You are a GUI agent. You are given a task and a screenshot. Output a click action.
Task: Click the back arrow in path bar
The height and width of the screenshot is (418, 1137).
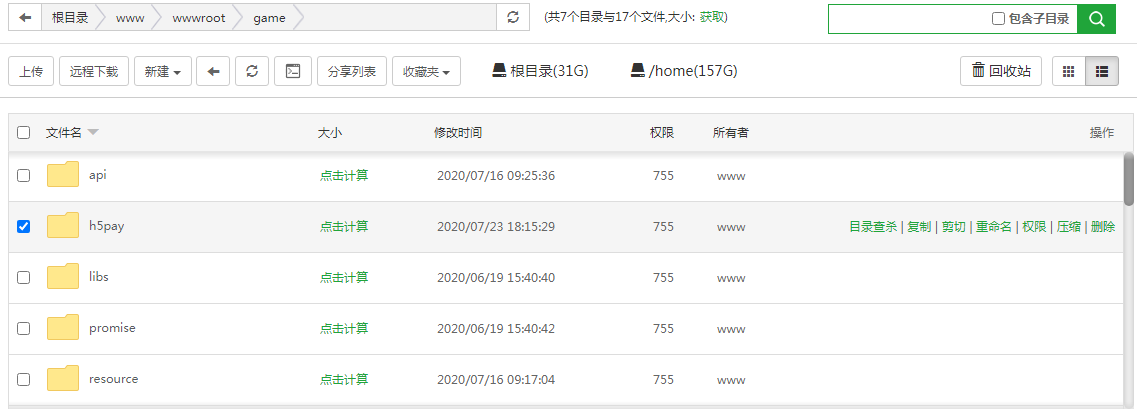coord(25,18)
